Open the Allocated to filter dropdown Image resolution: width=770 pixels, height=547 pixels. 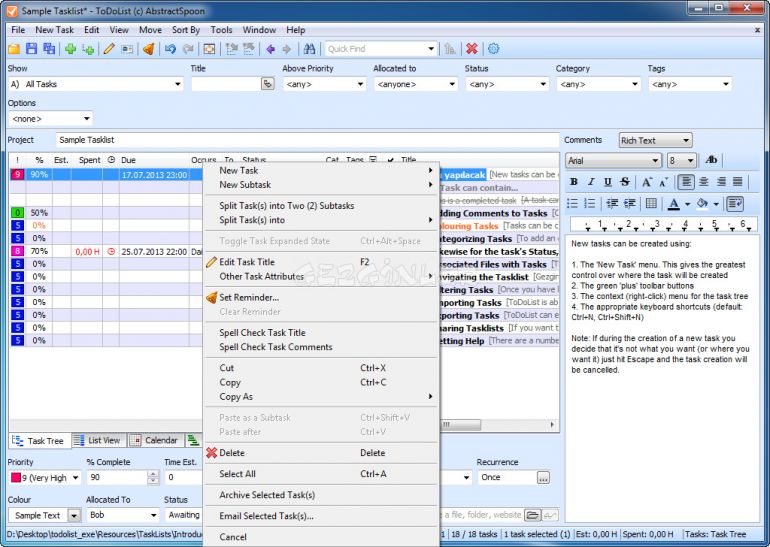(x=452, y=84)
